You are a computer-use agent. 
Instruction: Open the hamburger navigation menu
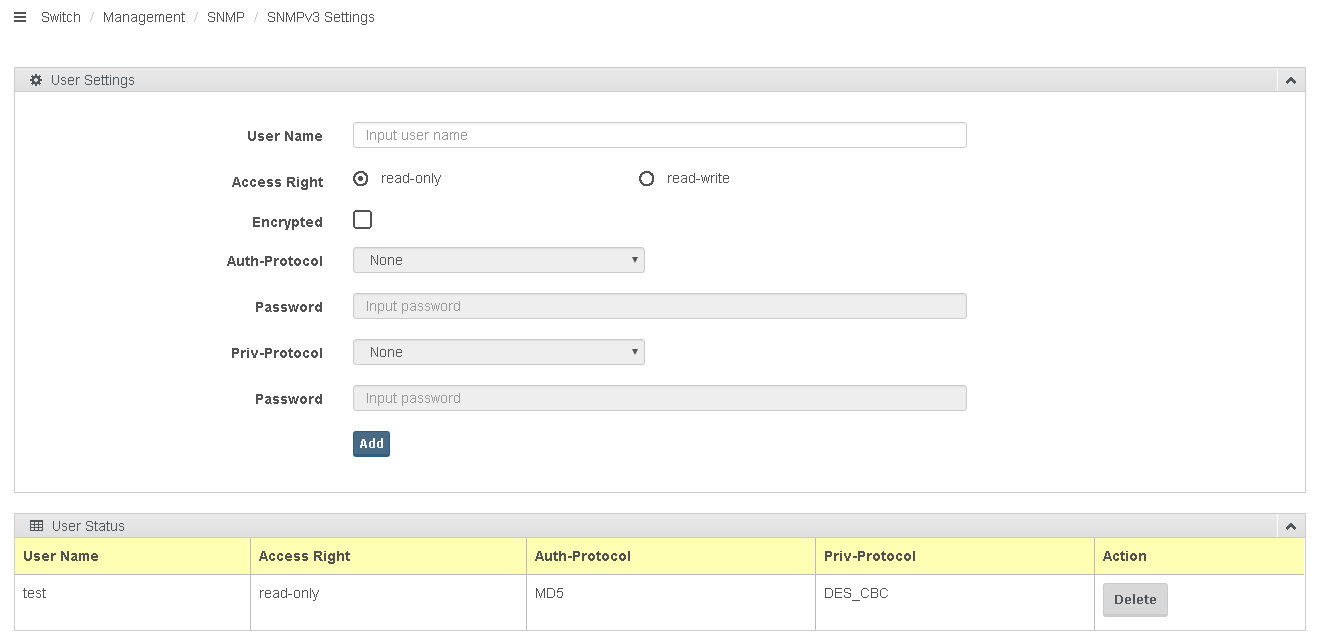click(20, 17)
